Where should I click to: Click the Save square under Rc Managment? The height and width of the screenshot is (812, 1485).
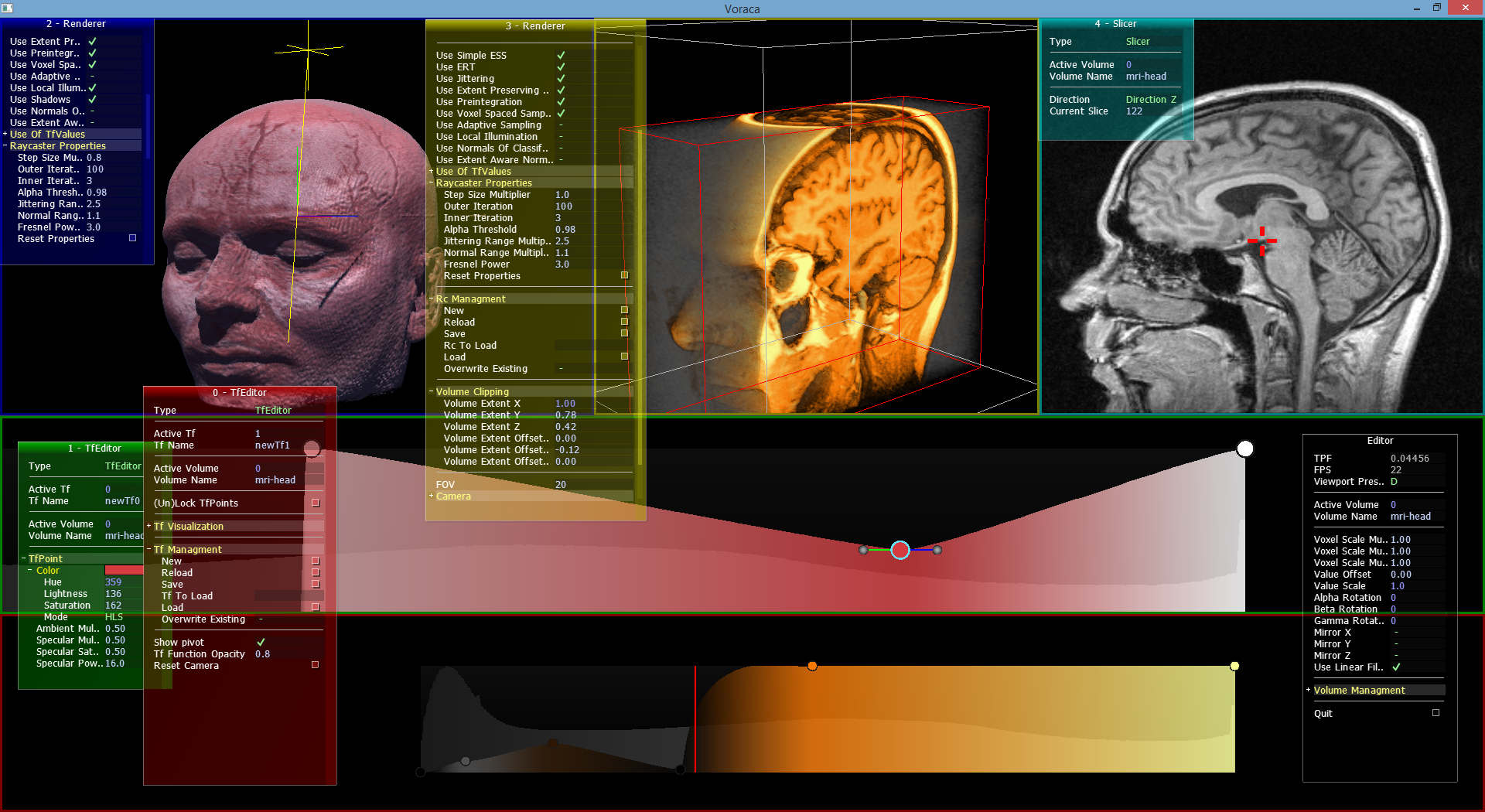click(x=624, y=333)
